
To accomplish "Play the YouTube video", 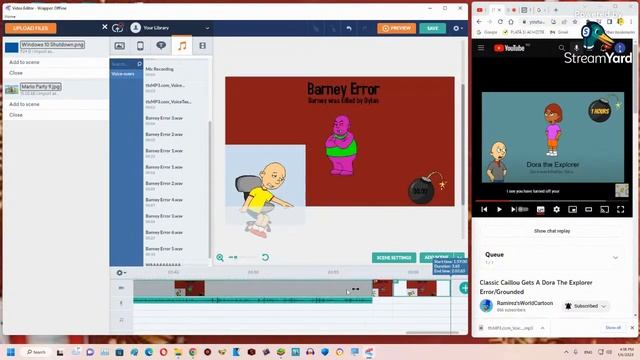I will (499, 209).
